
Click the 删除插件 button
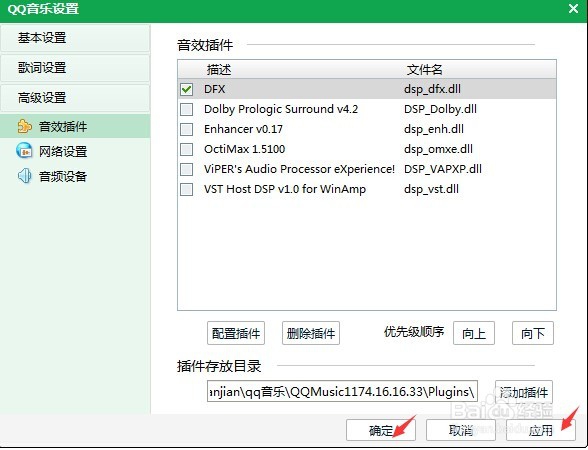click(x=311, y=333)
